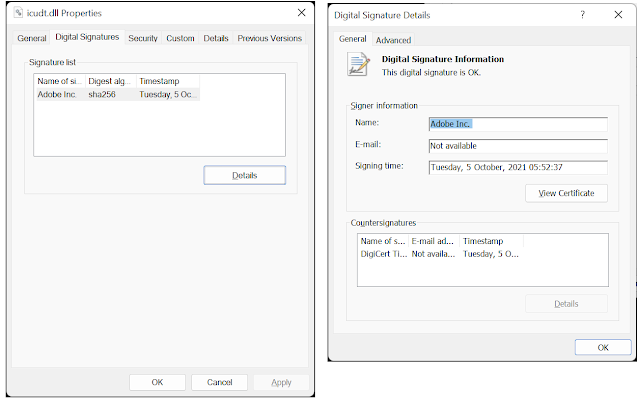Close the icudt.dll Properties window
638x400 pixels.
302,13
